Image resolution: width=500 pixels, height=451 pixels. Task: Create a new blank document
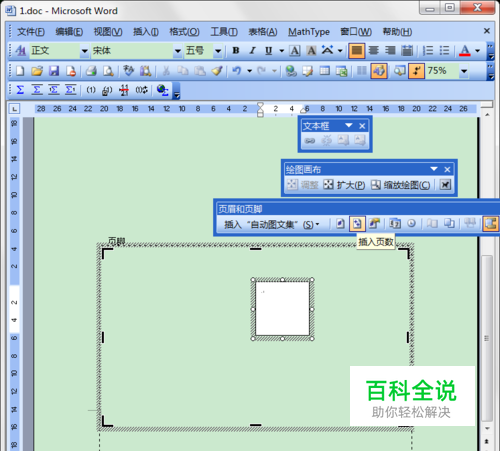(x=21, y=71)
